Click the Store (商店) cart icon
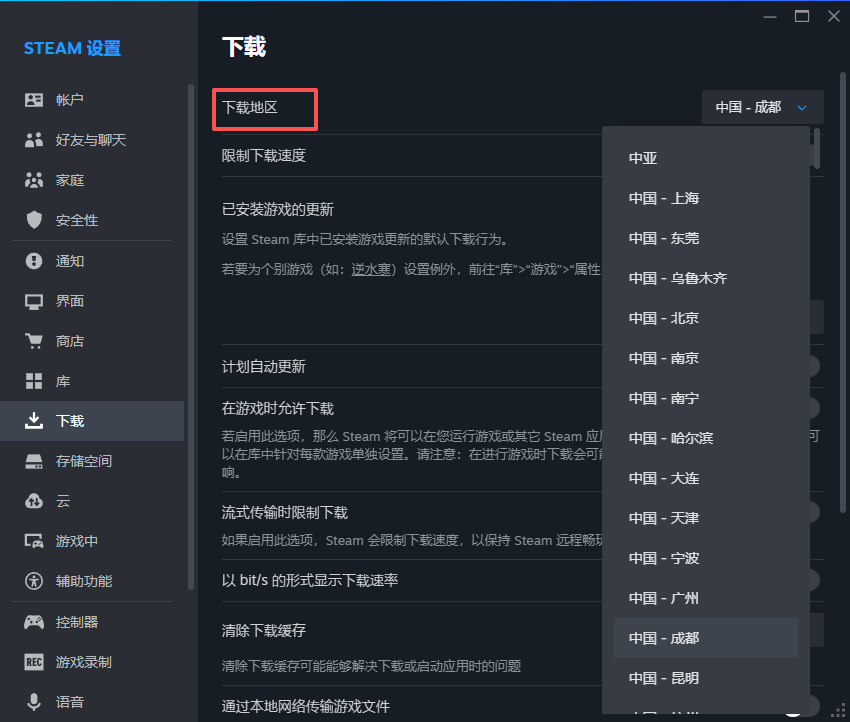This screenshot has height=722, width=850. 34,341
